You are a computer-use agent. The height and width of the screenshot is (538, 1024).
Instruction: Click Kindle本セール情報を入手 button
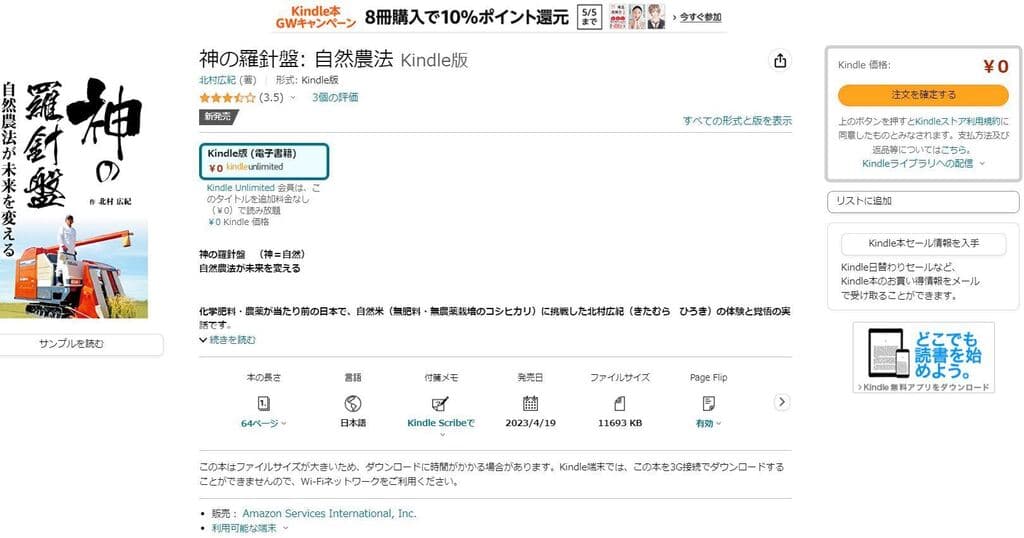coord(923,244)
